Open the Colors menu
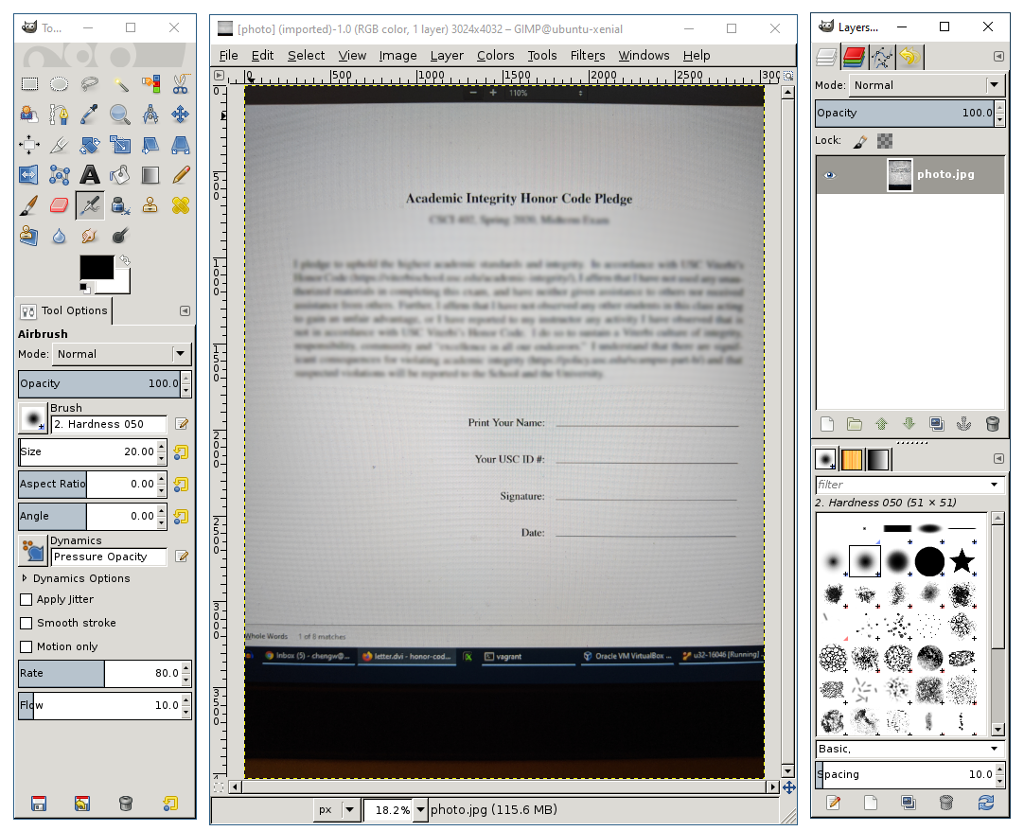The height and width of the screenshot is (831, 1024). tap(495, 56)
